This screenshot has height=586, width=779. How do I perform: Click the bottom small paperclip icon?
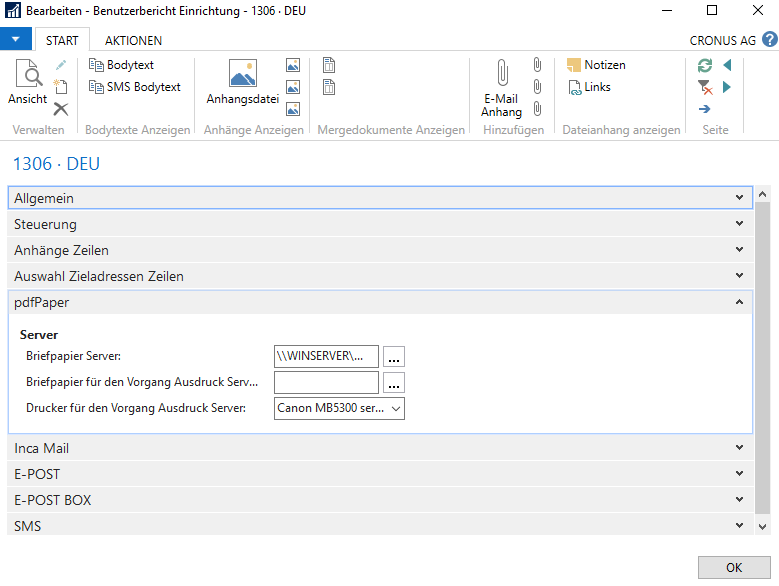tap(538, 109)
